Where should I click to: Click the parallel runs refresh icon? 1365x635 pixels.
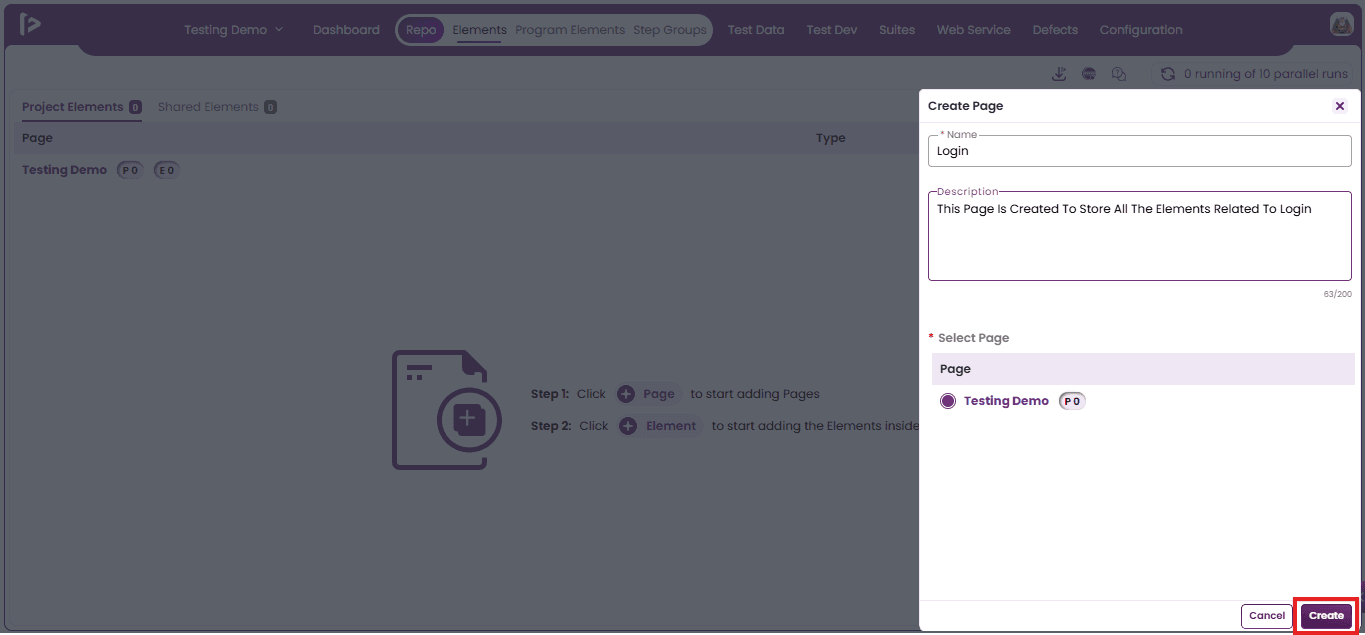(x=1167, y=74)
